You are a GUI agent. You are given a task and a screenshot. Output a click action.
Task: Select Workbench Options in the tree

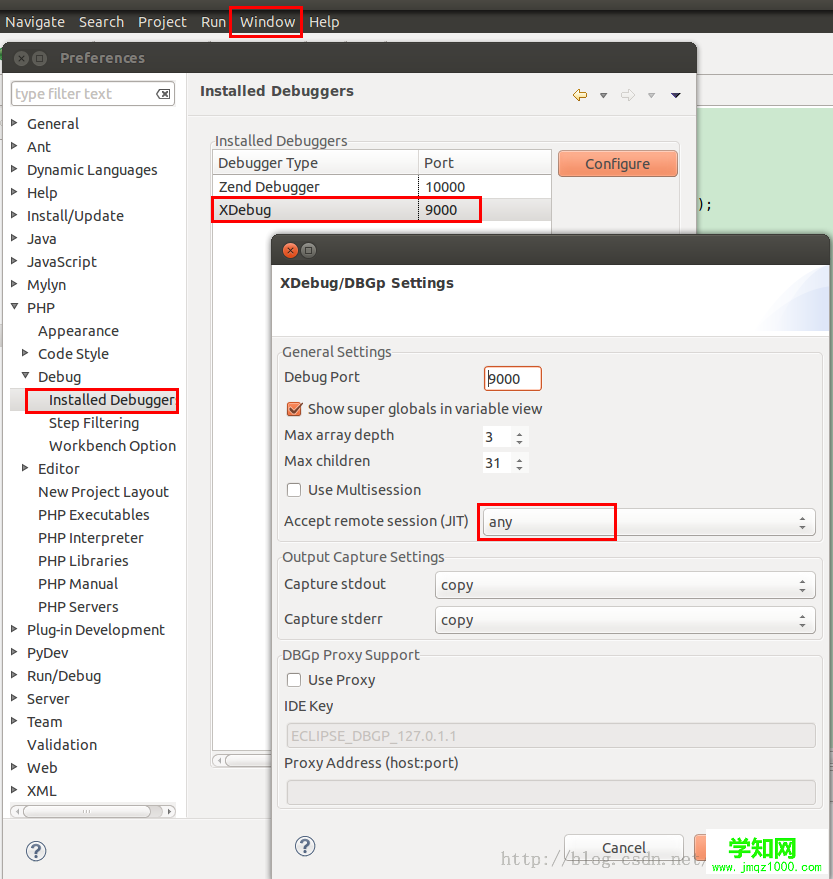112,446
